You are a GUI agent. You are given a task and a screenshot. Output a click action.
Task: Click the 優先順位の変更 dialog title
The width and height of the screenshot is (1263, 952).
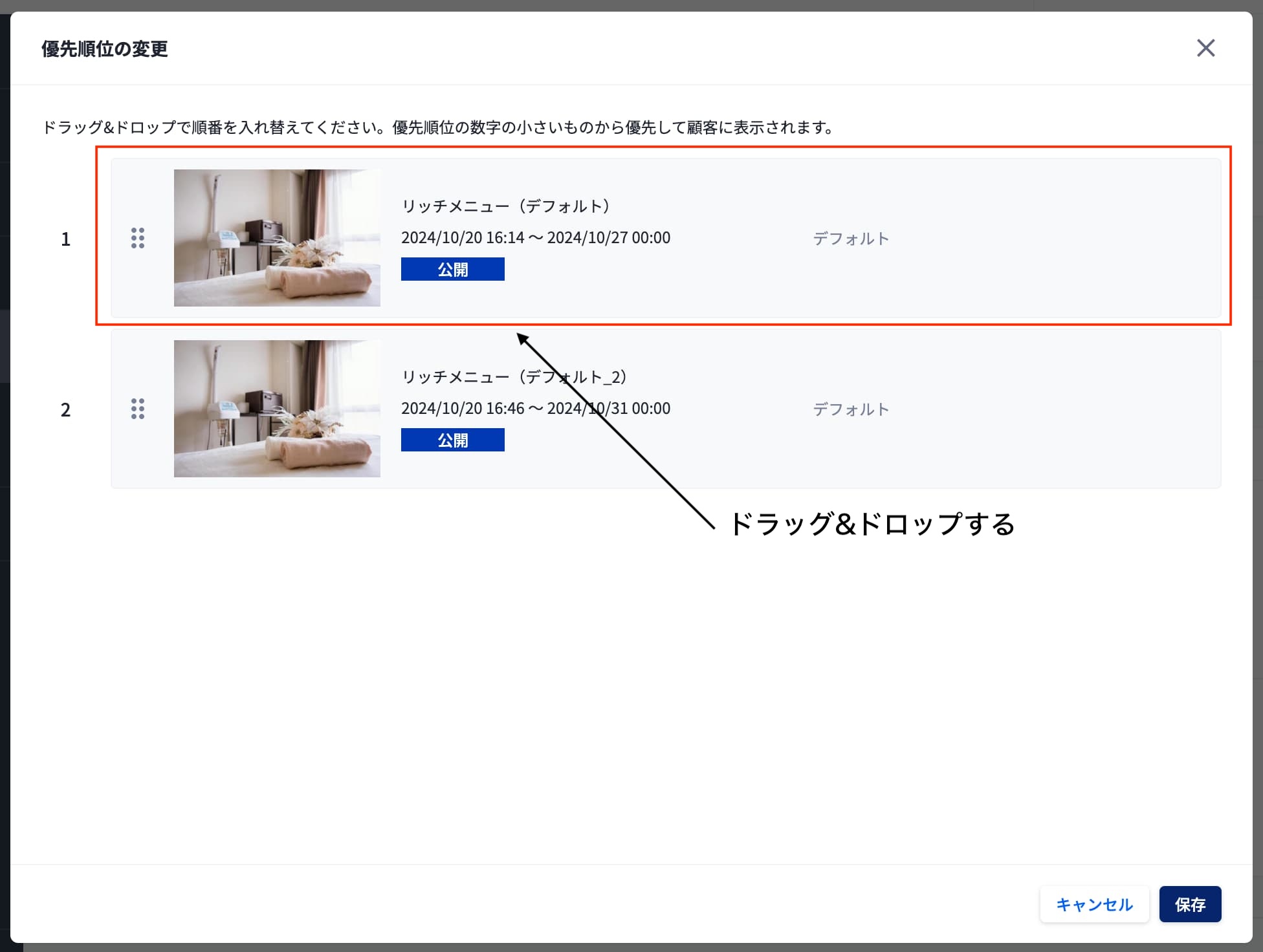tap(105, 49)
